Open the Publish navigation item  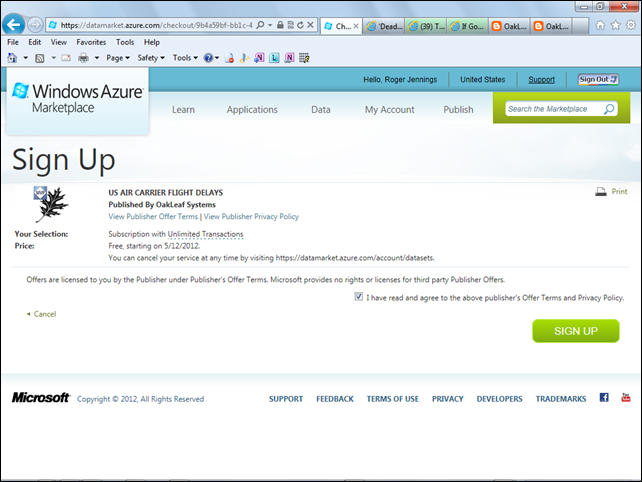click(x=458, y=110)
